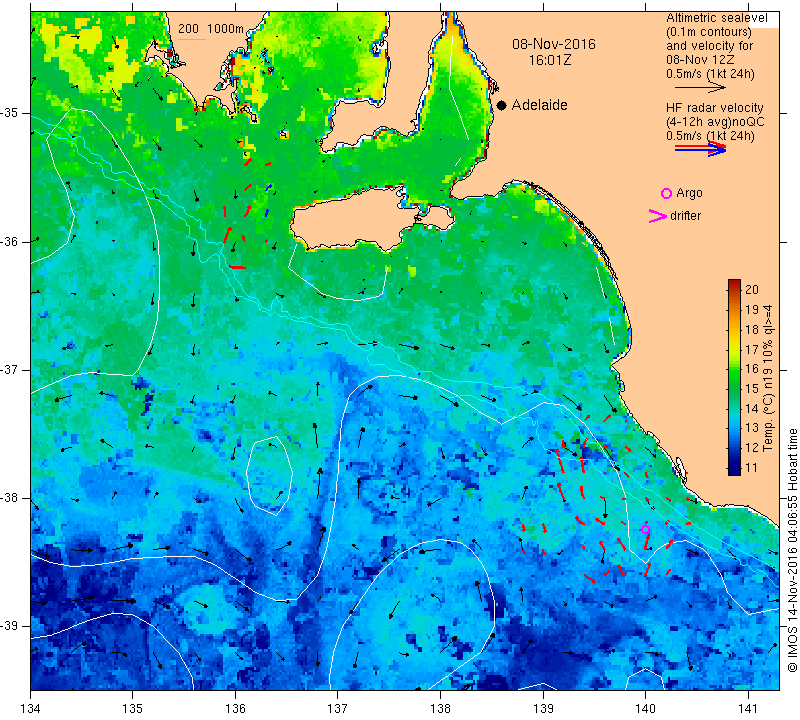This screenshot has width=800, height=720.
Task: Click the IMOS copyright timestamp text
Action: point(792,550)
